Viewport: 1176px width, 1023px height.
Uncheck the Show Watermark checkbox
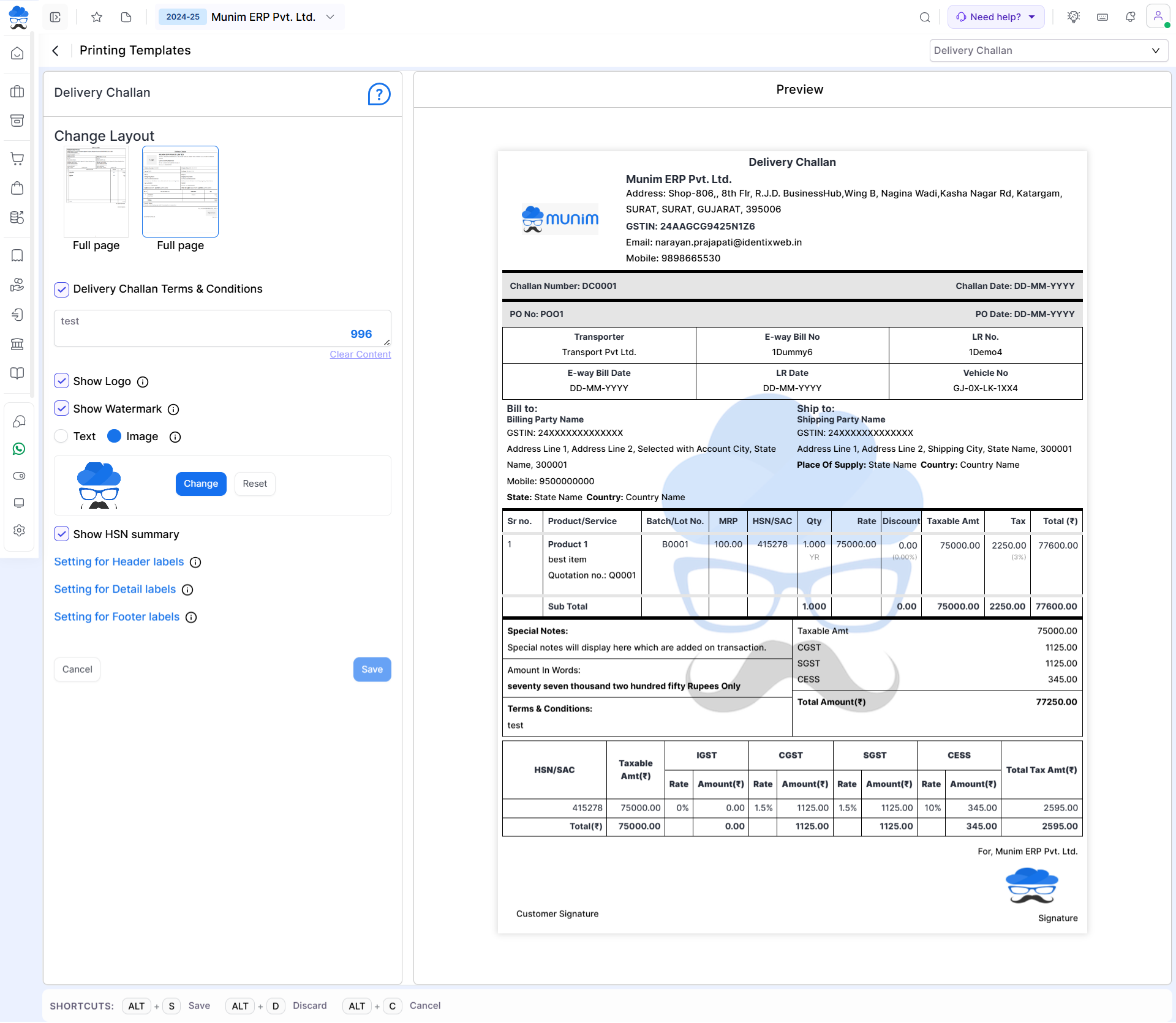tap(61, 408)
